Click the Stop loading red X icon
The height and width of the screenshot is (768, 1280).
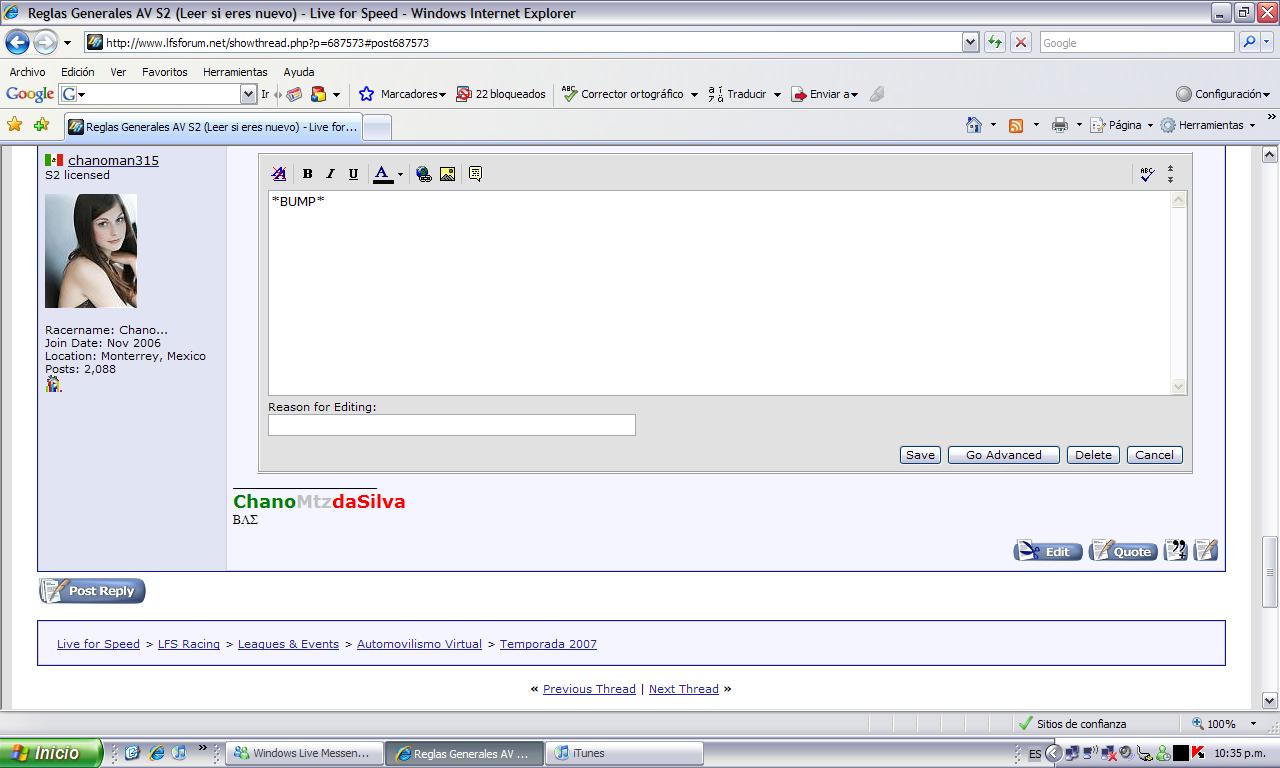coord(1021,43)
